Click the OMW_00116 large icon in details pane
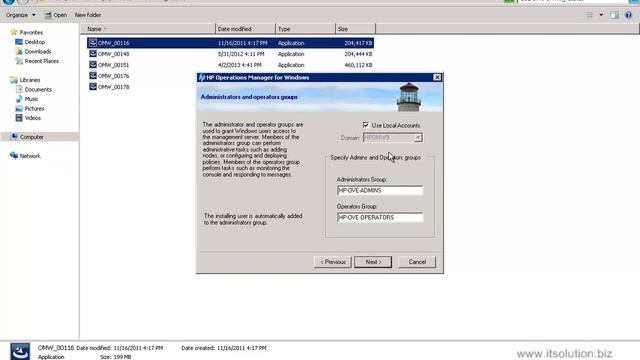640x360 pixels. (20, 351)
